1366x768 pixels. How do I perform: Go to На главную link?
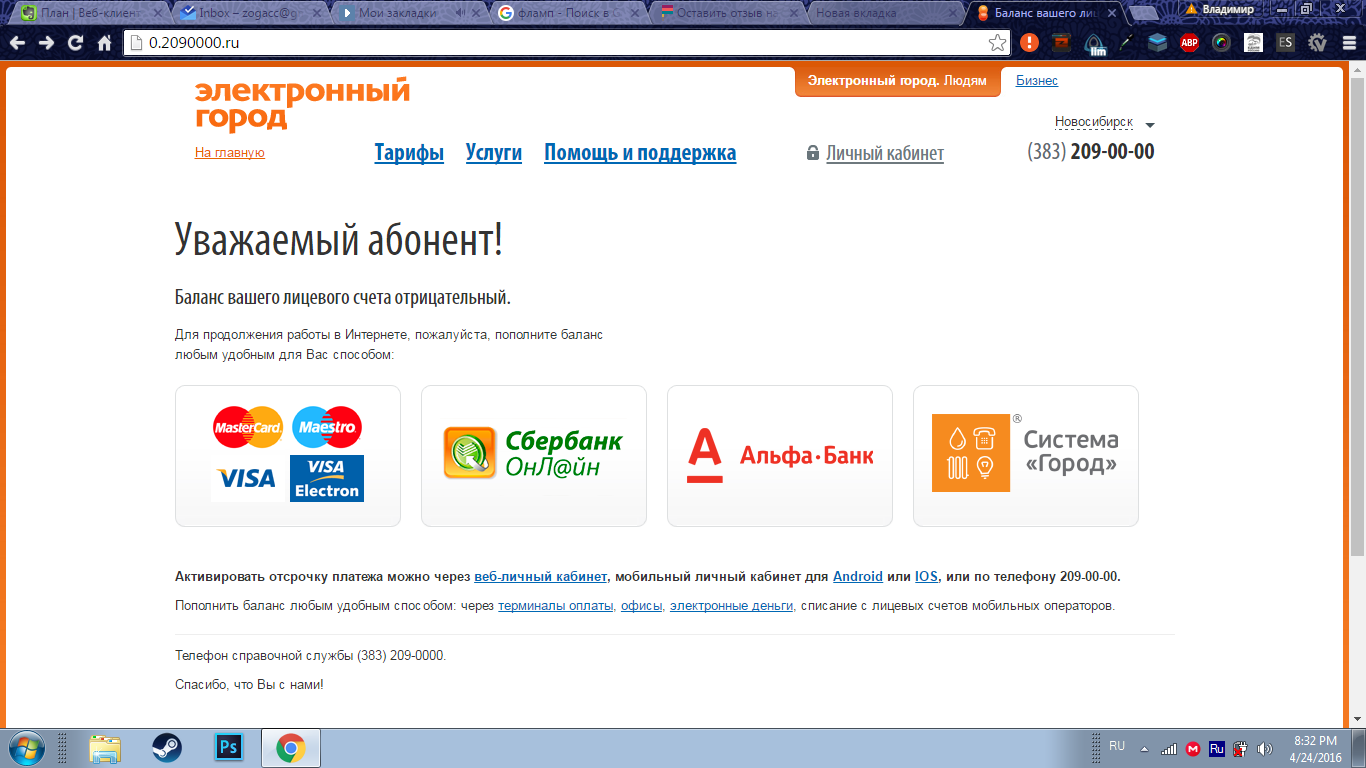click(x=230, y=153)
